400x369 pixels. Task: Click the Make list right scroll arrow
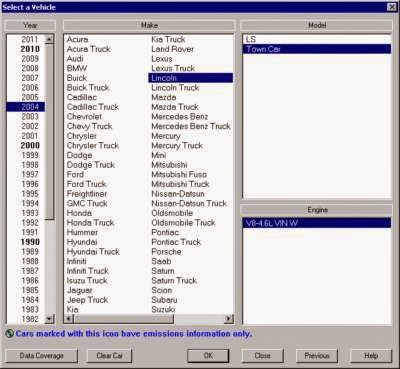pyautogui.click(x=229, y=319)
